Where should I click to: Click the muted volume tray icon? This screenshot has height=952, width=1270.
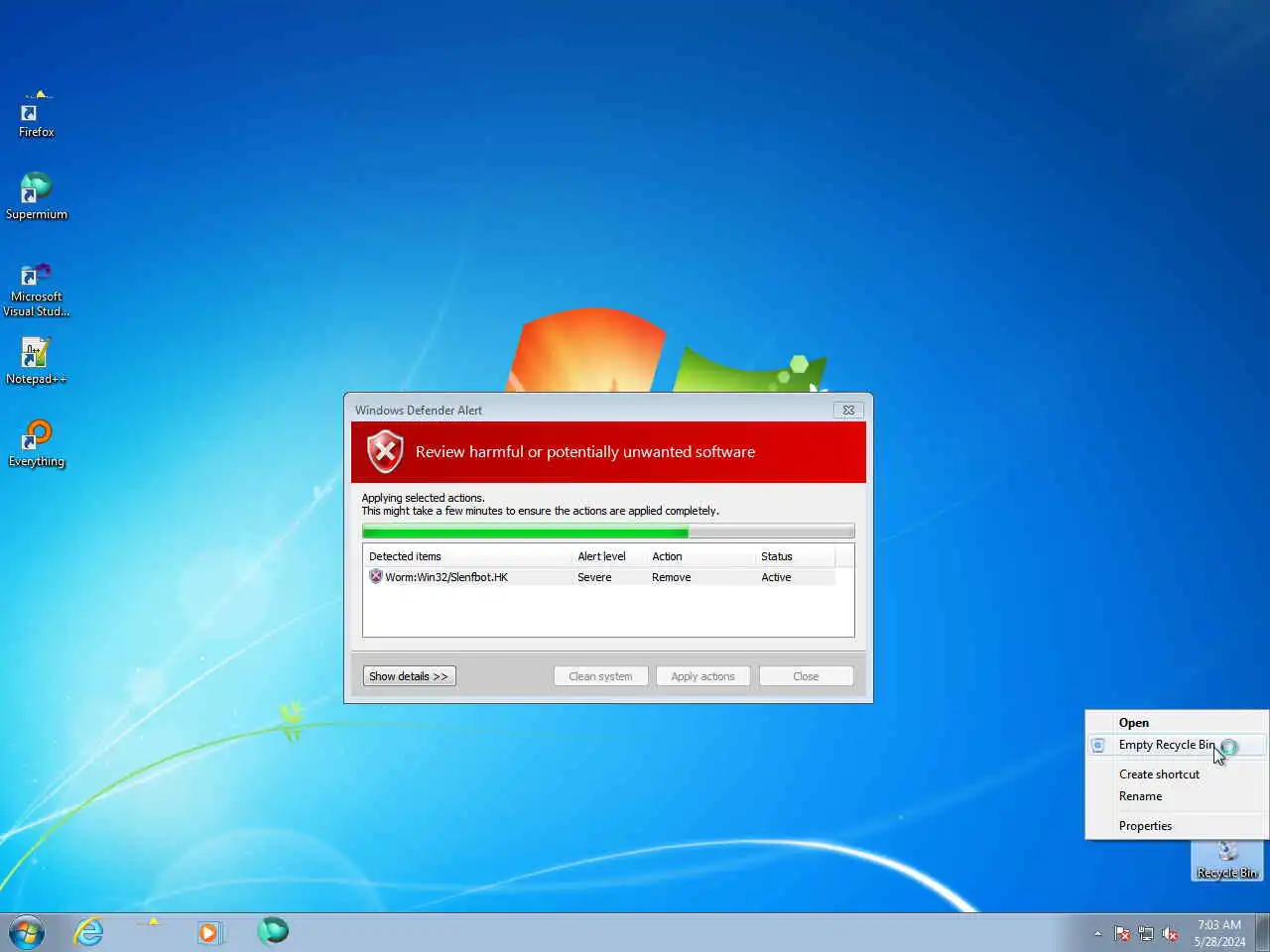pyautogui.click(x=1170, y=933)
